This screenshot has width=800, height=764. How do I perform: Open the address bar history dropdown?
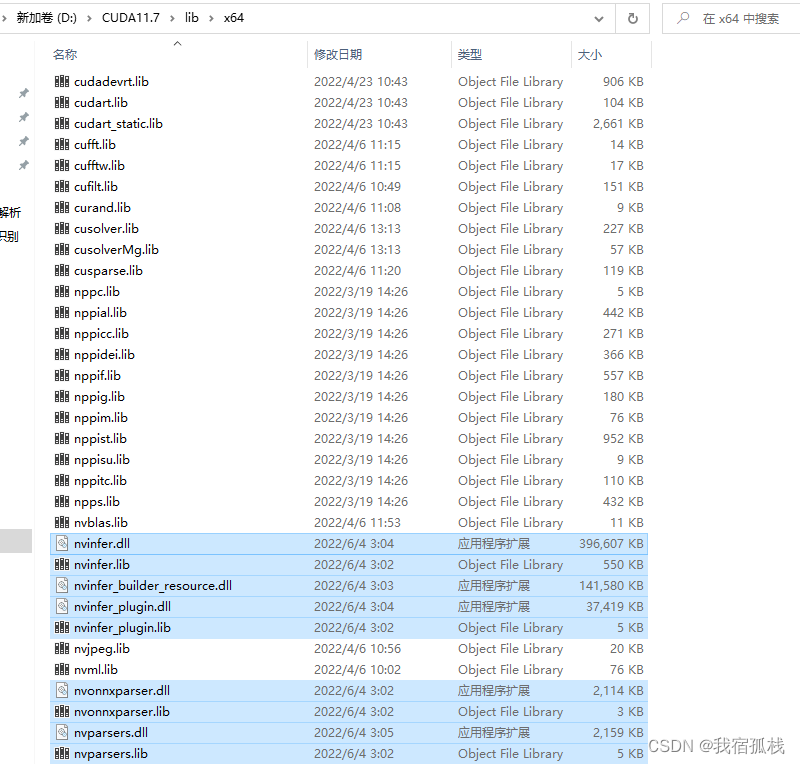[x=599, y=19]
